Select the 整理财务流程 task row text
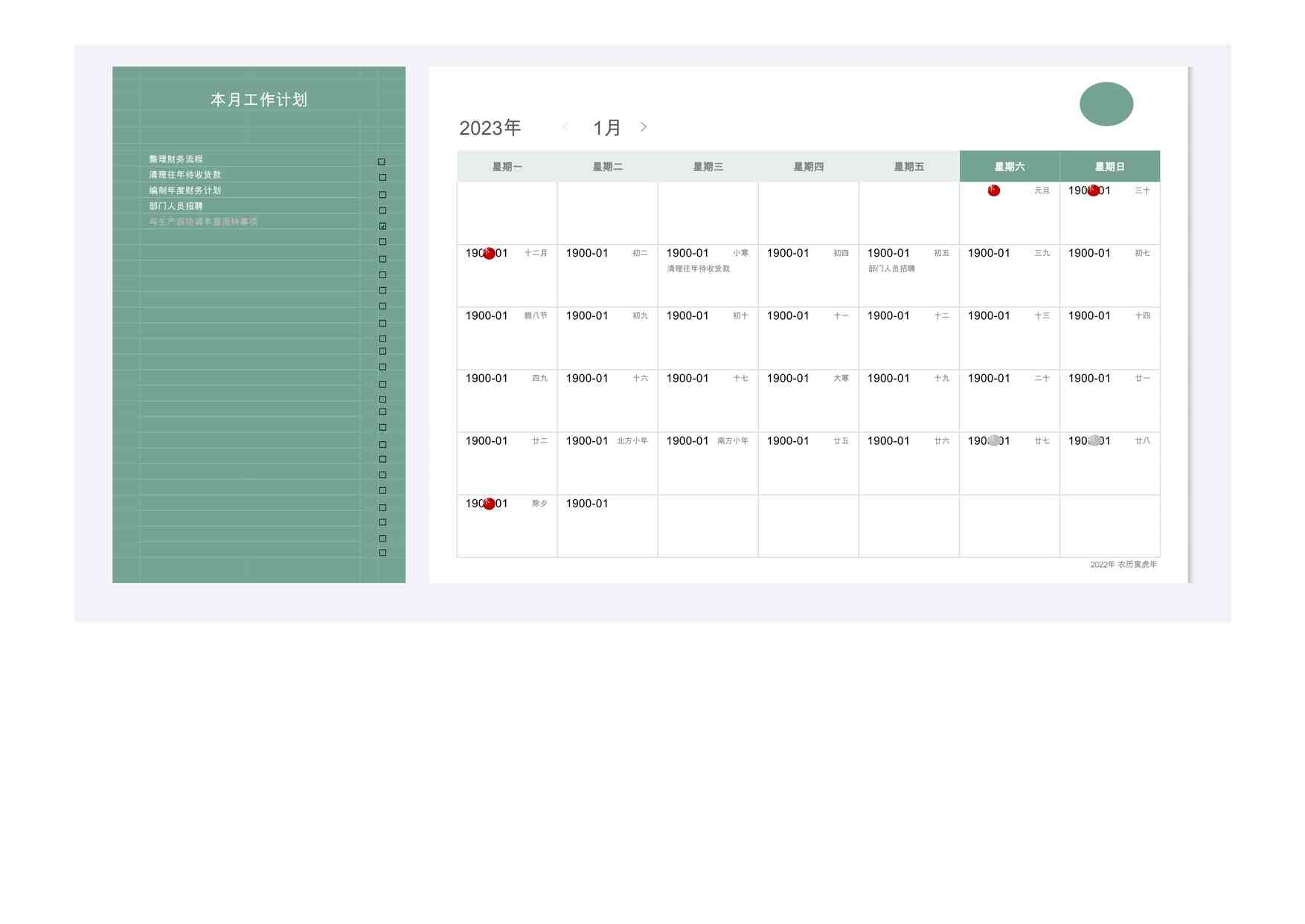Image resolution: width=1305 pixels, height=924 pixels. pos(176,159)
